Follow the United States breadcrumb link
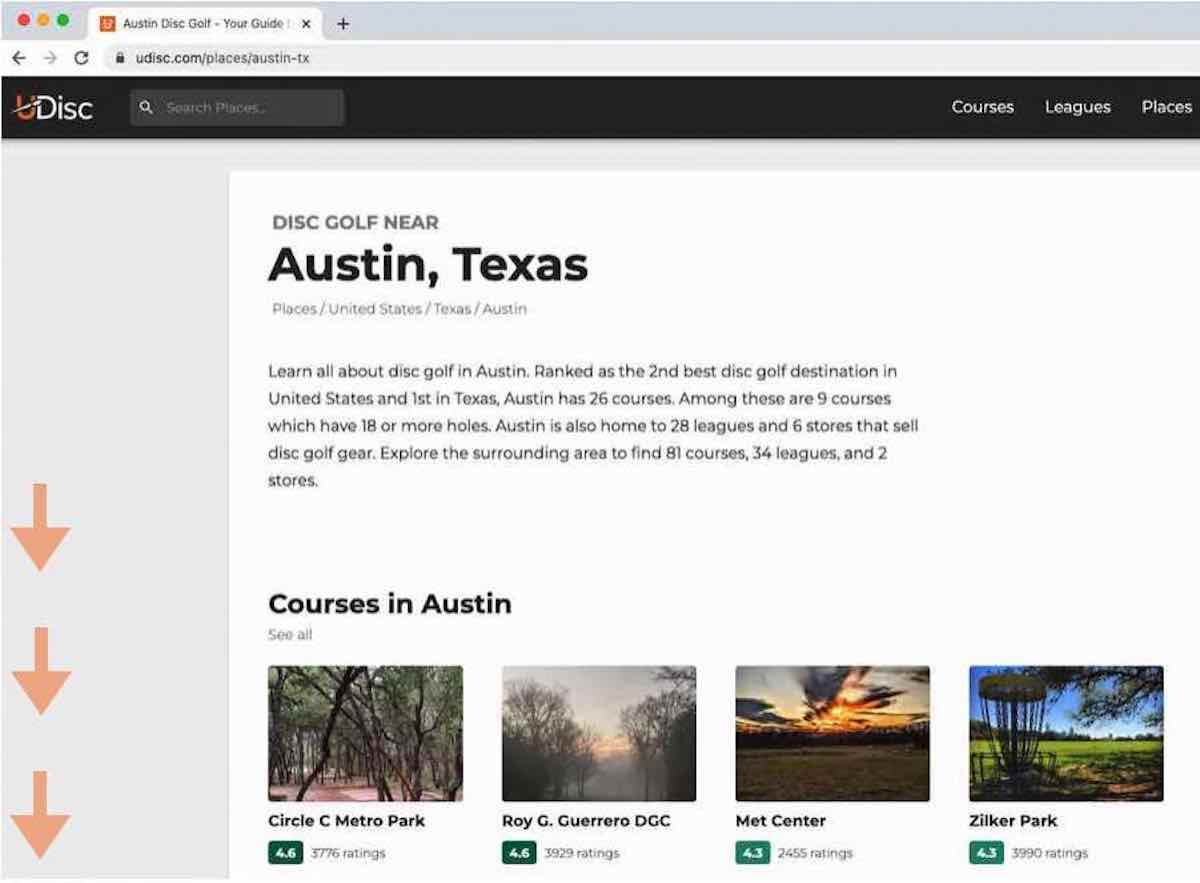This screenshot has height=883, width=1200. (x=375, y=309)
